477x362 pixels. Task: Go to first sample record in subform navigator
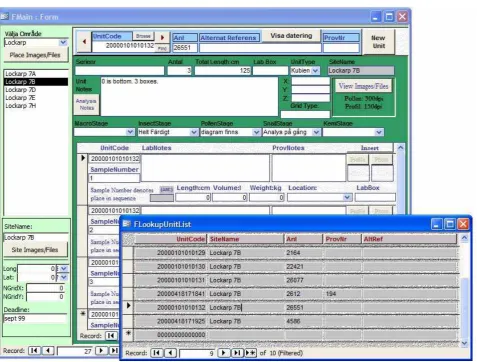[111, 335]
